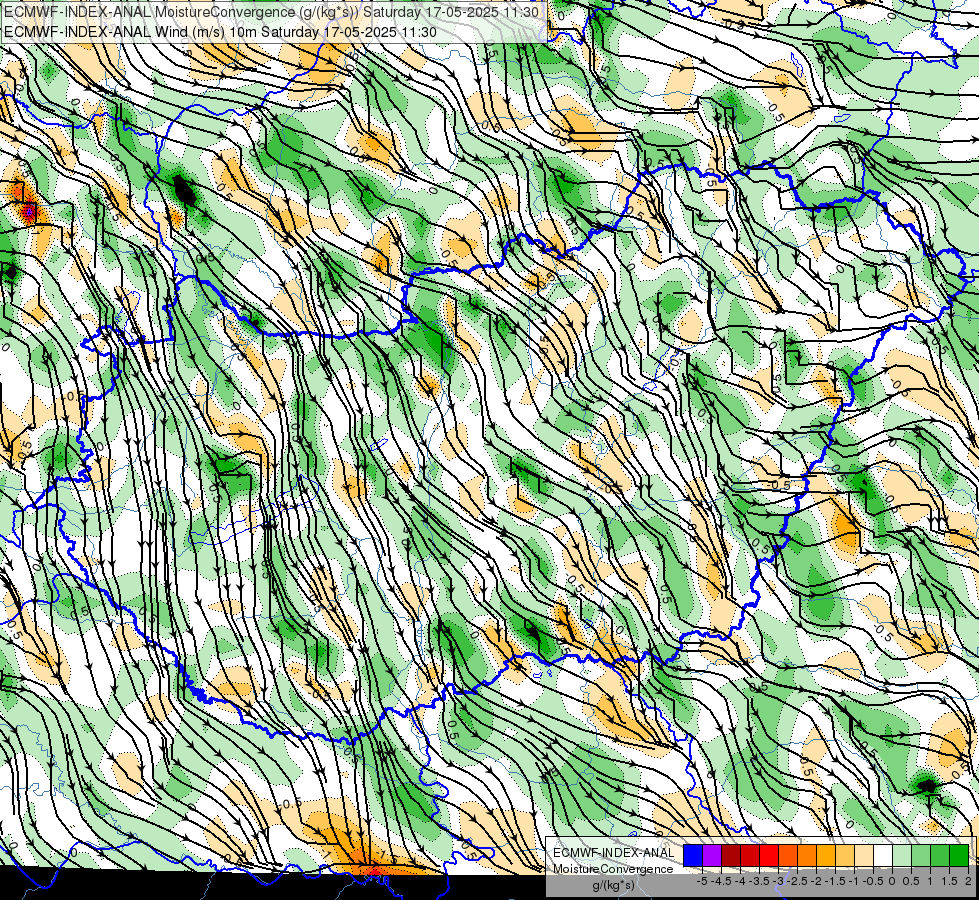Click the purple legend swatch
The height and width of the screenshot is (900, 979).
coord(712,856)
